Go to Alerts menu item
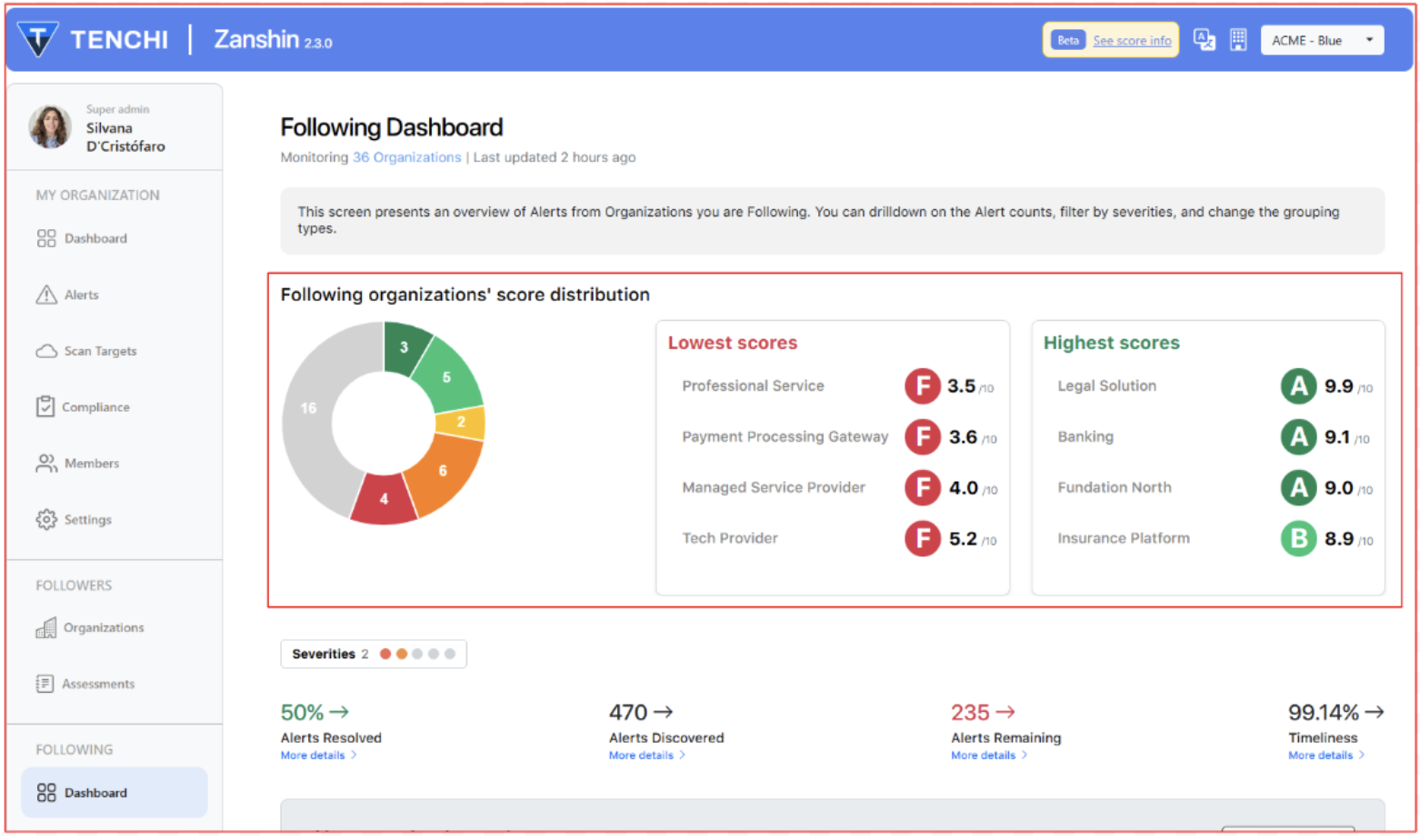 [81, 295]
